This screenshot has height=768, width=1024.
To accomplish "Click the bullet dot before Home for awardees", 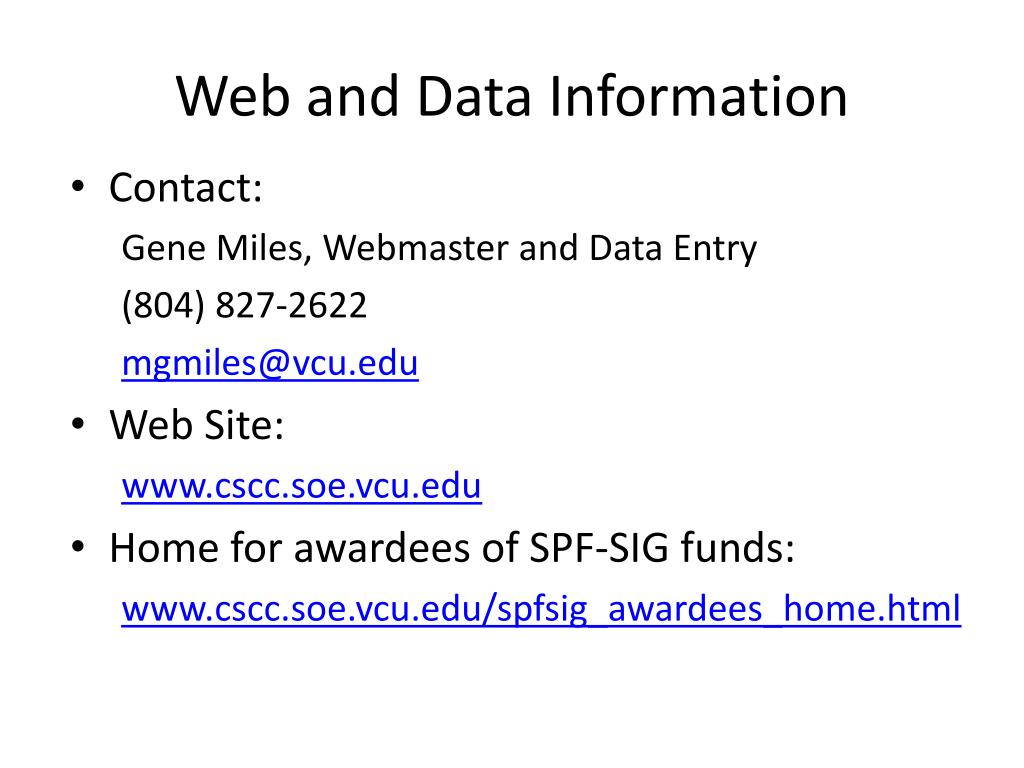I will tap(78, 547).
